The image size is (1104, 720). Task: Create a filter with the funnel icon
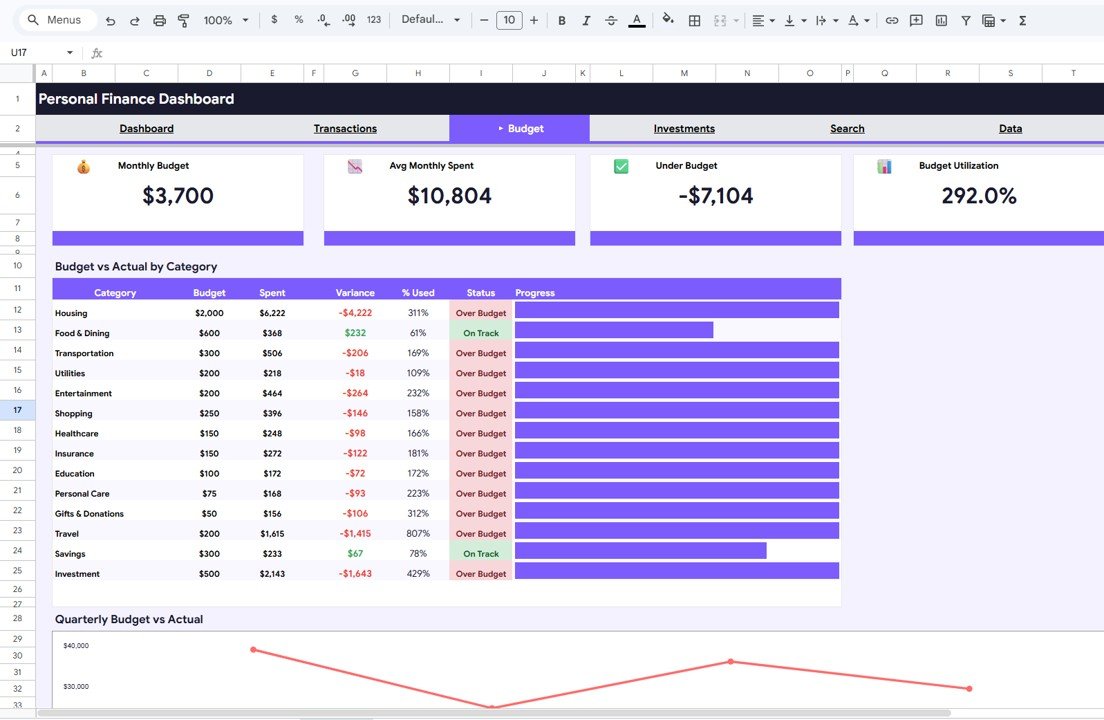click(x=965, y=20)
